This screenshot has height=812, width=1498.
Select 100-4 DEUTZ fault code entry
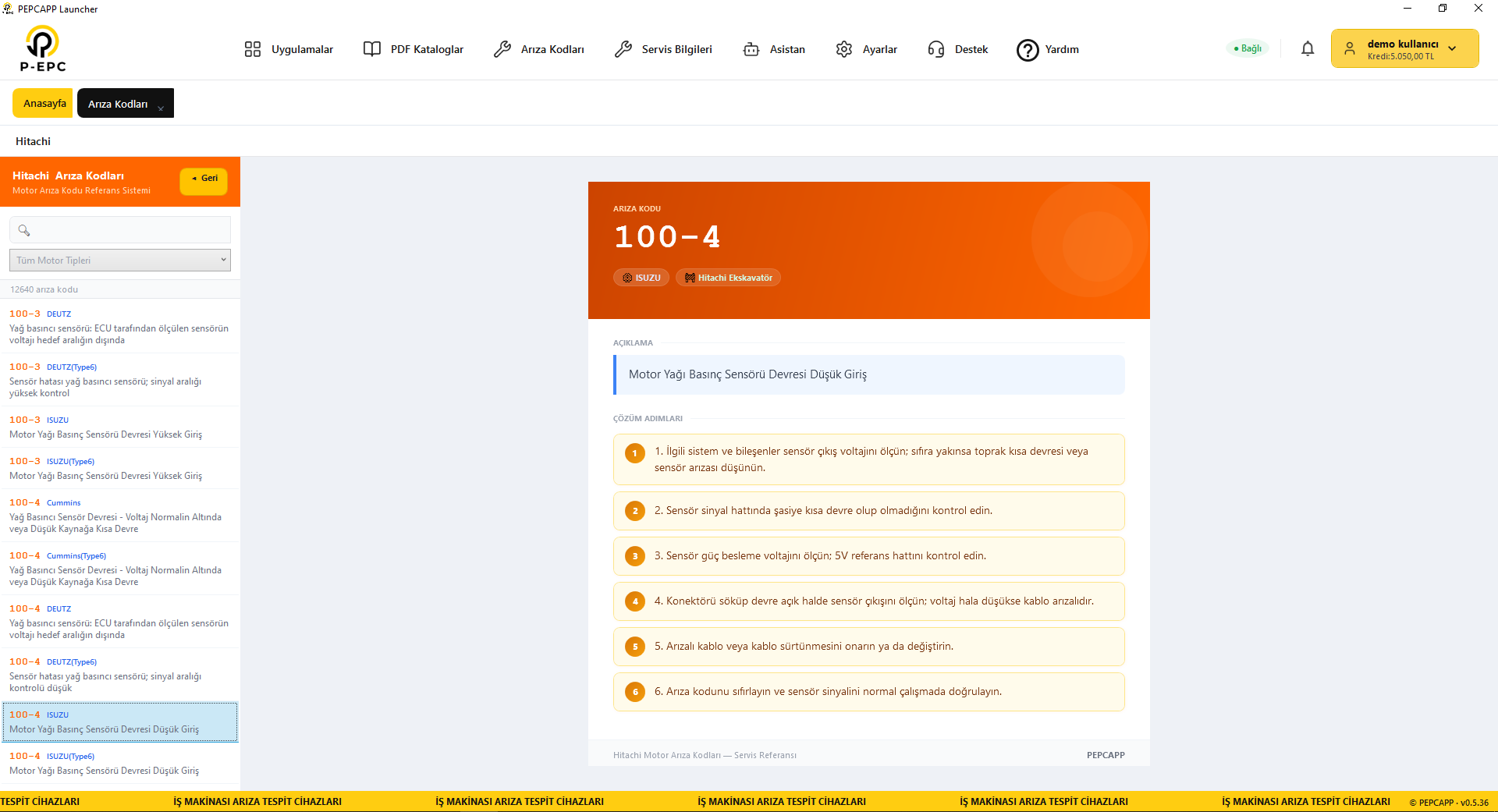tap(120, 621)
